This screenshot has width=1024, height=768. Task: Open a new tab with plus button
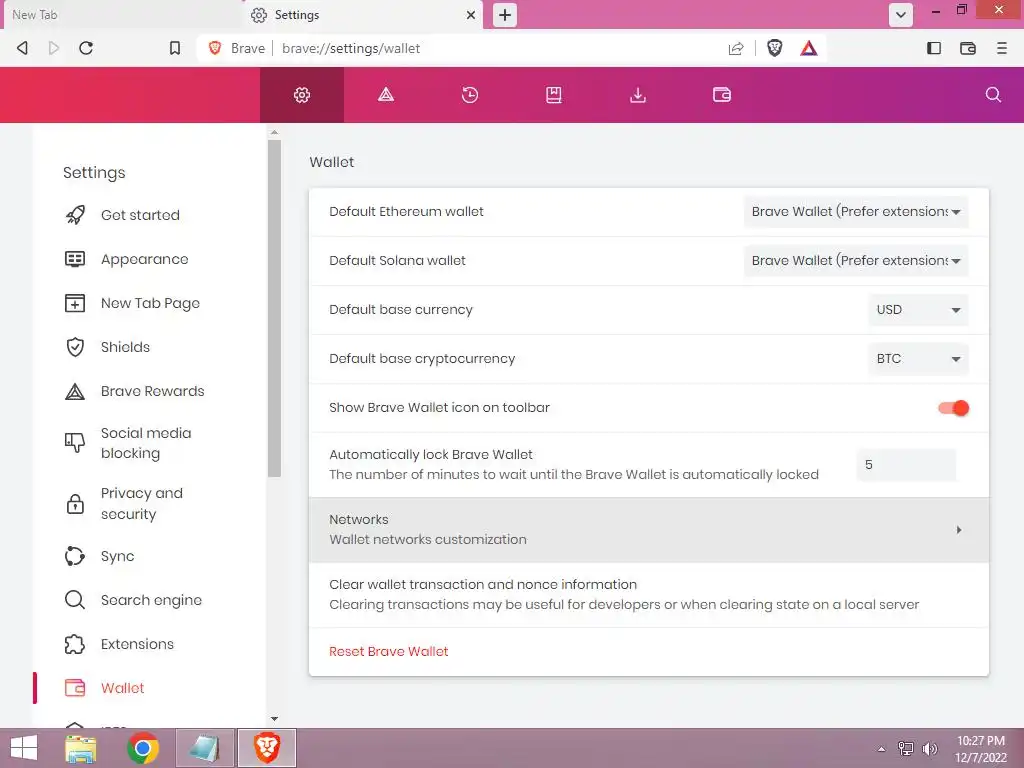(x=505, y=15)
